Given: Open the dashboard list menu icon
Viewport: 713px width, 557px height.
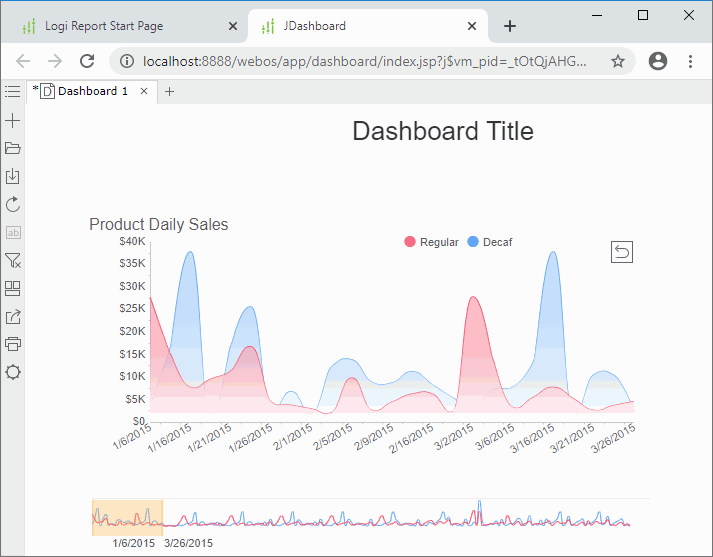Looking at the screenshot, I should coord(12,91).
